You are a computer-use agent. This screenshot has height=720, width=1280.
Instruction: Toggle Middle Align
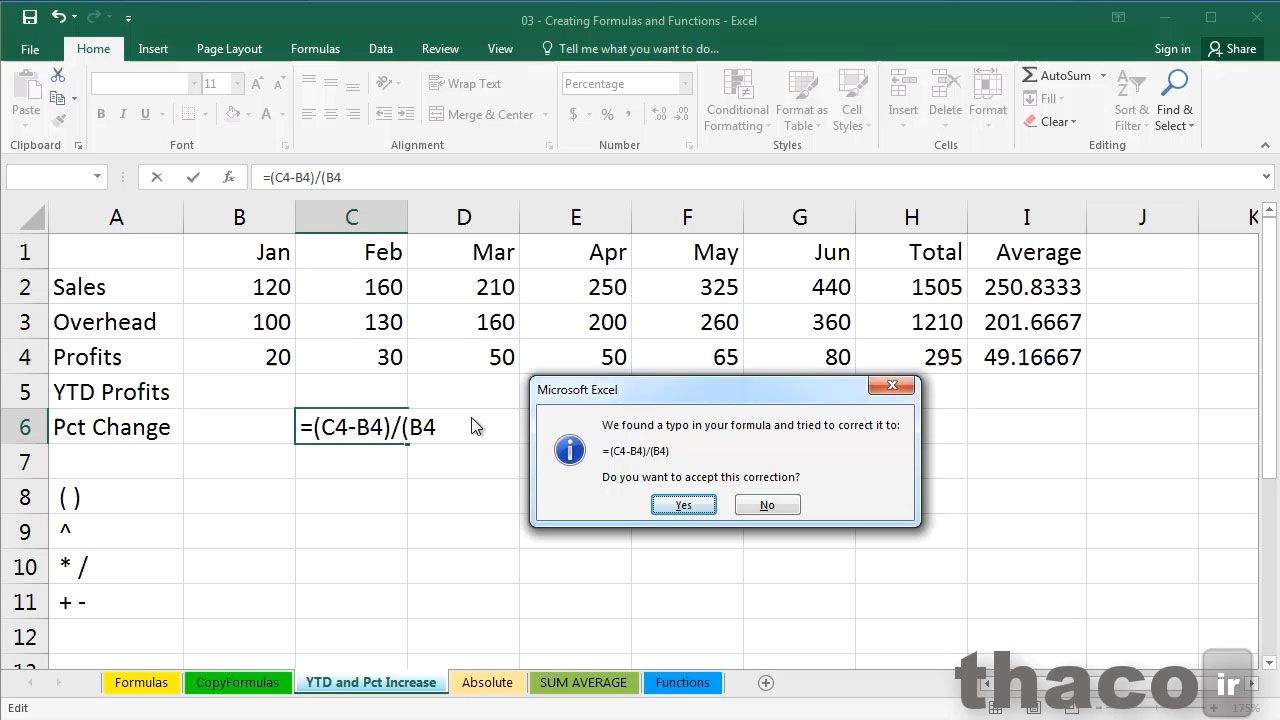(331, 84)
